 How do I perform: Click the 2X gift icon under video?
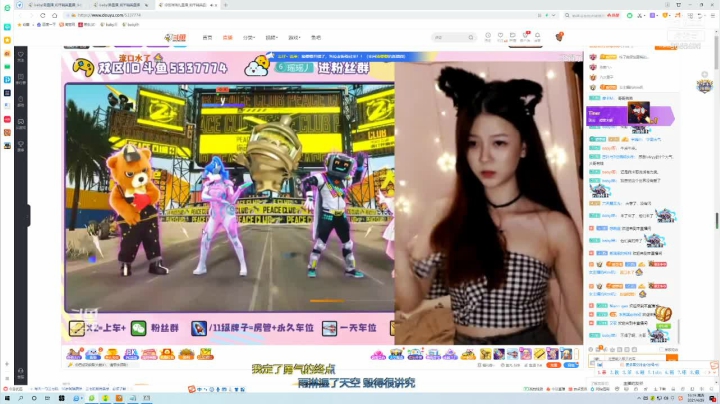(131, 354)
